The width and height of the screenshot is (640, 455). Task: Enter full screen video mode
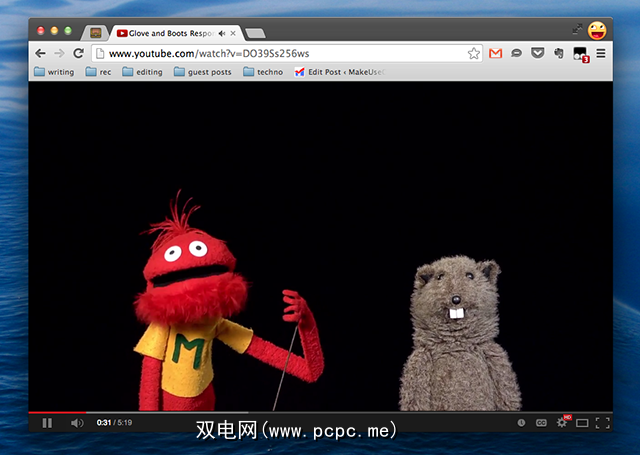pos(602,423)
